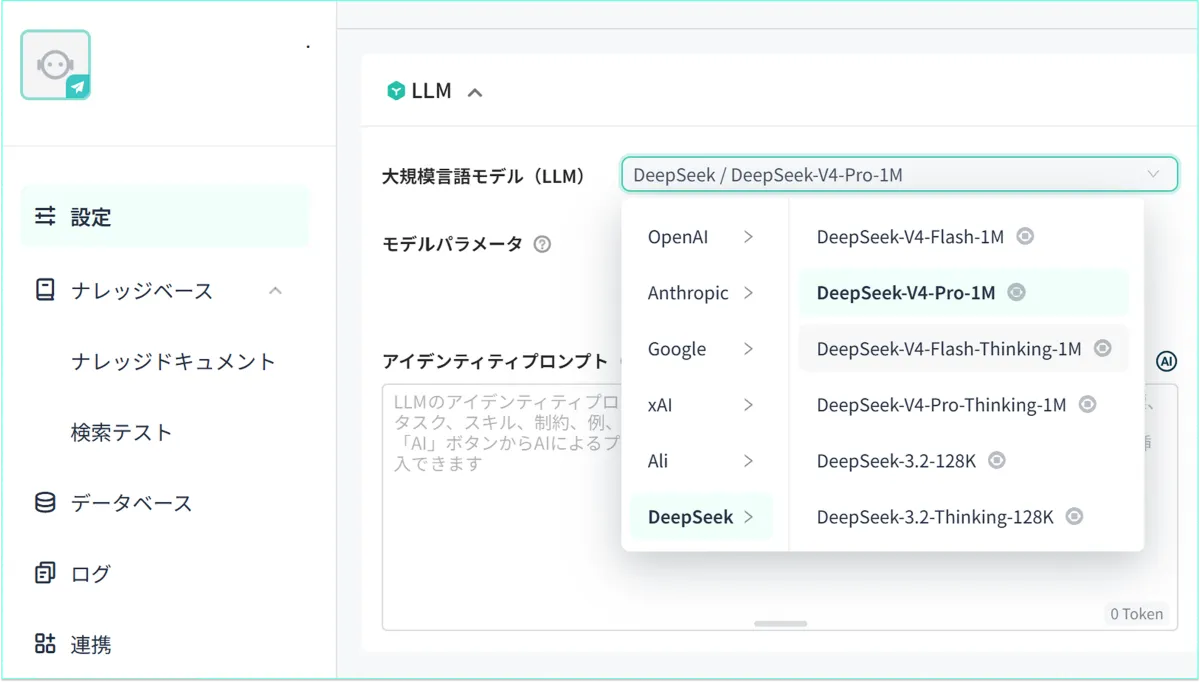Screen dimensions: 1200x682
Task: Expand the Anthropic provider submenu
Action: pos(700,293)
